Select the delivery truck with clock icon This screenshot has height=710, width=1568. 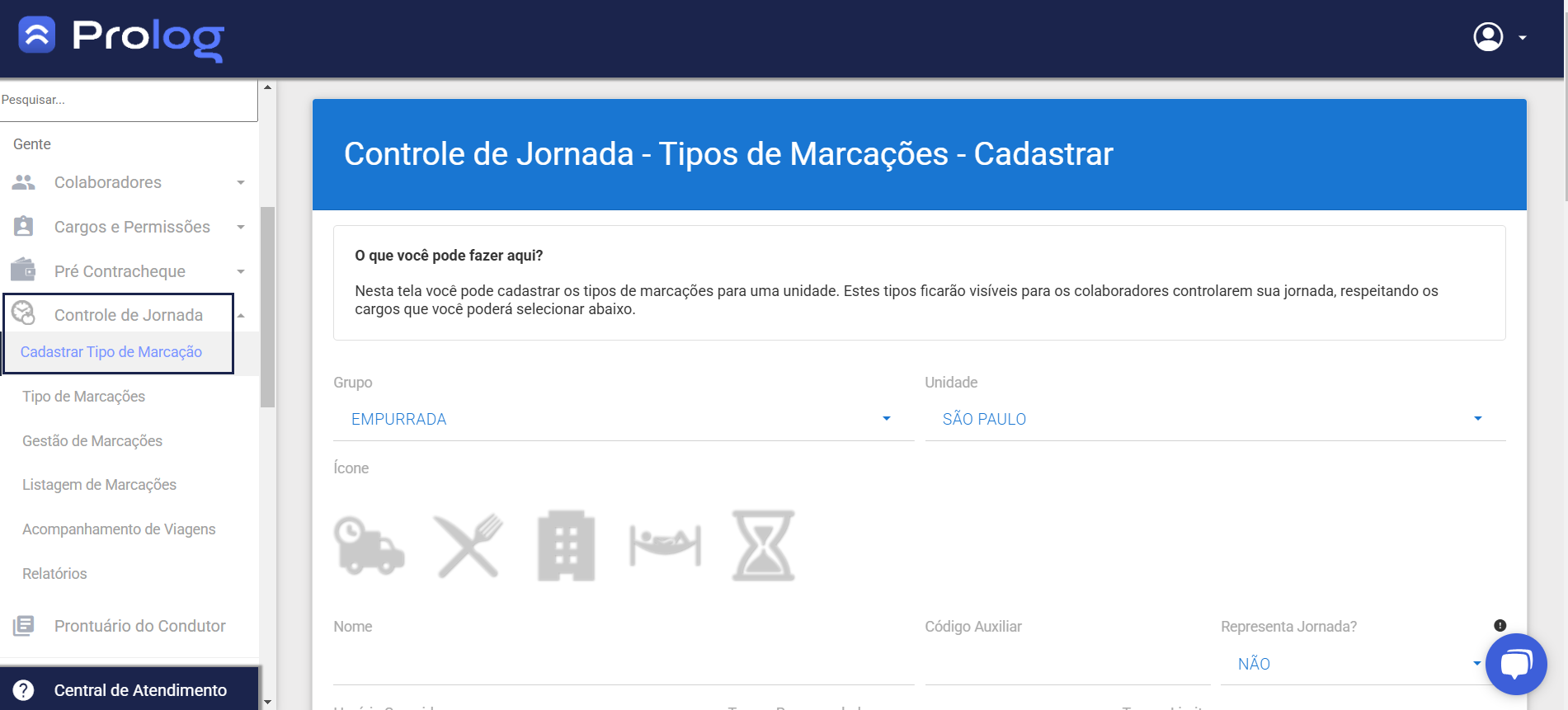(369, 545)
